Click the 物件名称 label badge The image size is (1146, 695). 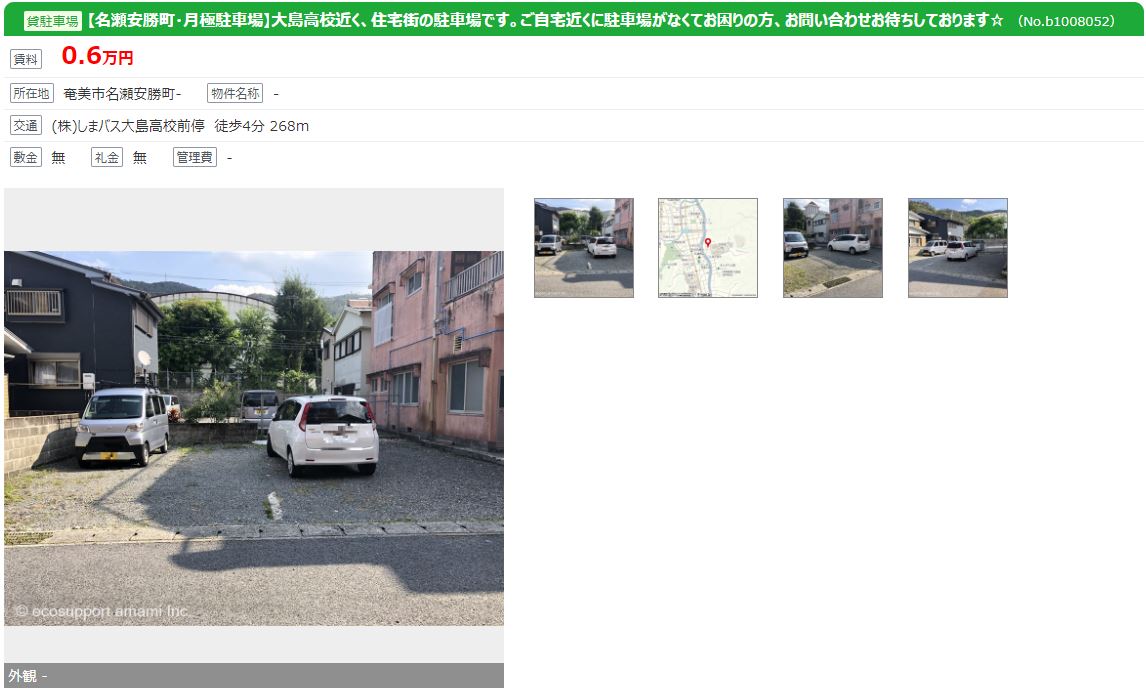coord(235,94)
